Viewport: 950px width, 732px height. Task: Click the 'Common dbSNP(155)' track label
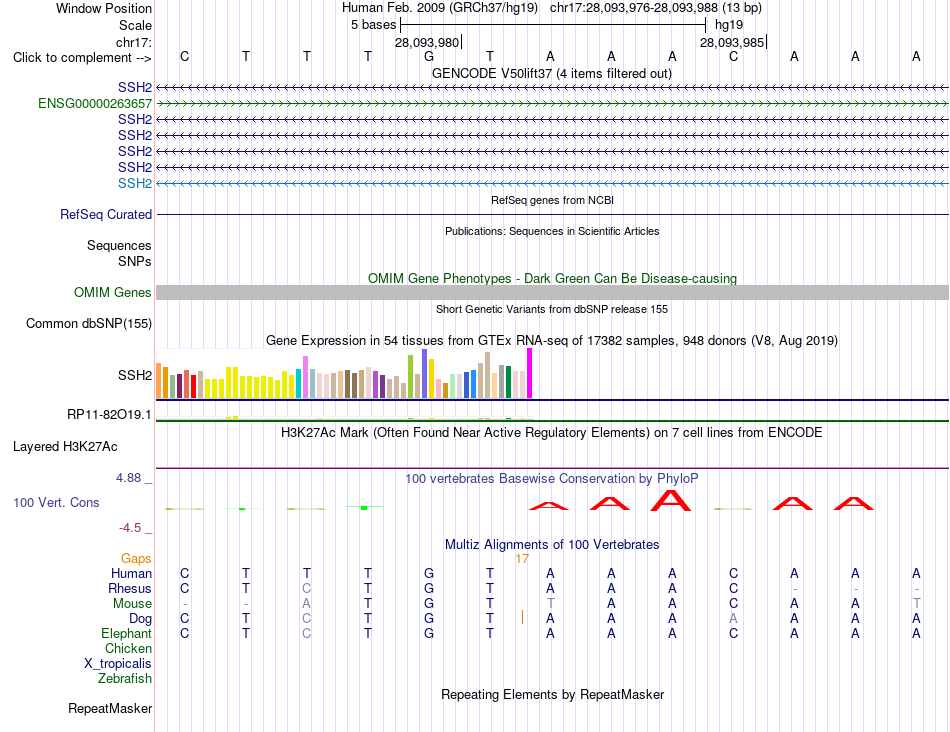[x=89, y=324]
